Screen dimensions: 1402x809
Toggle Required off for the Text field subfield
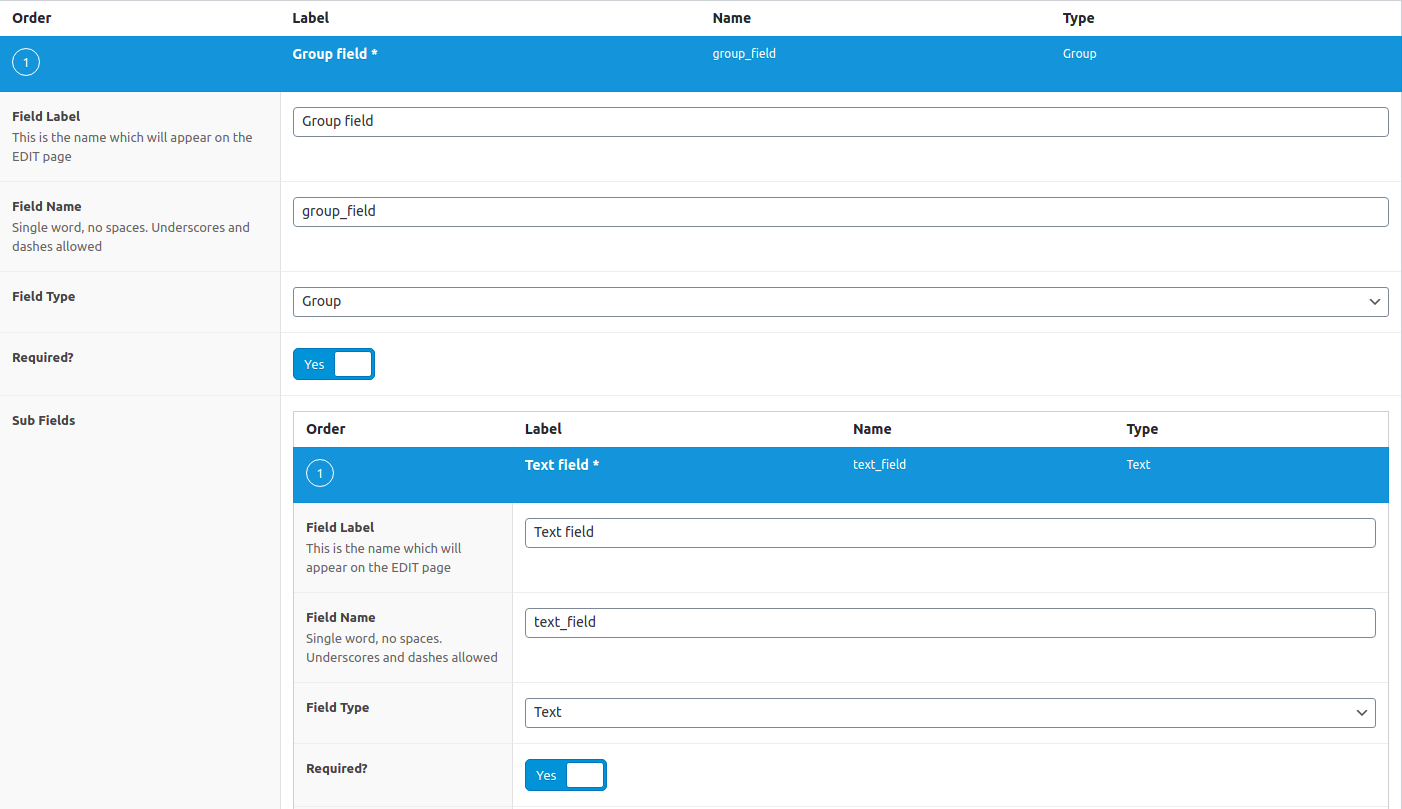click(x=566, y=774)
